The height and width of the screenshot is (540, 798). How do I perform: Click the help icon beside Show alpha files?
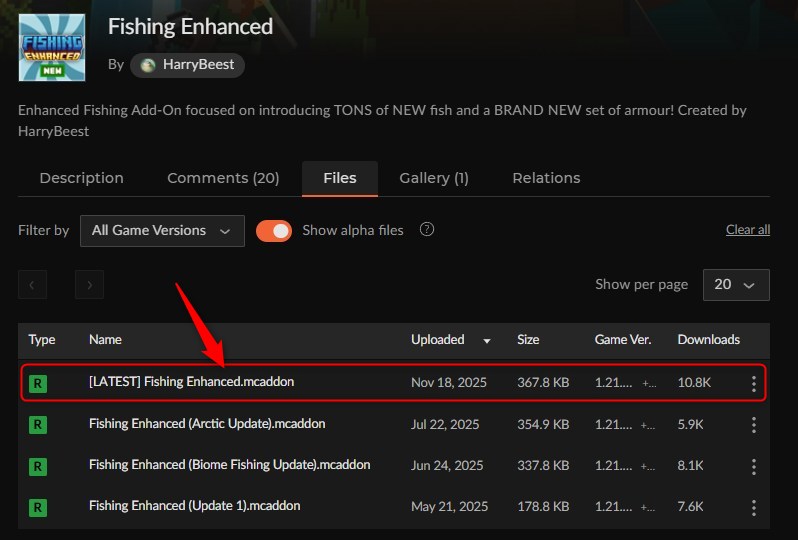(x=426, y=230)
